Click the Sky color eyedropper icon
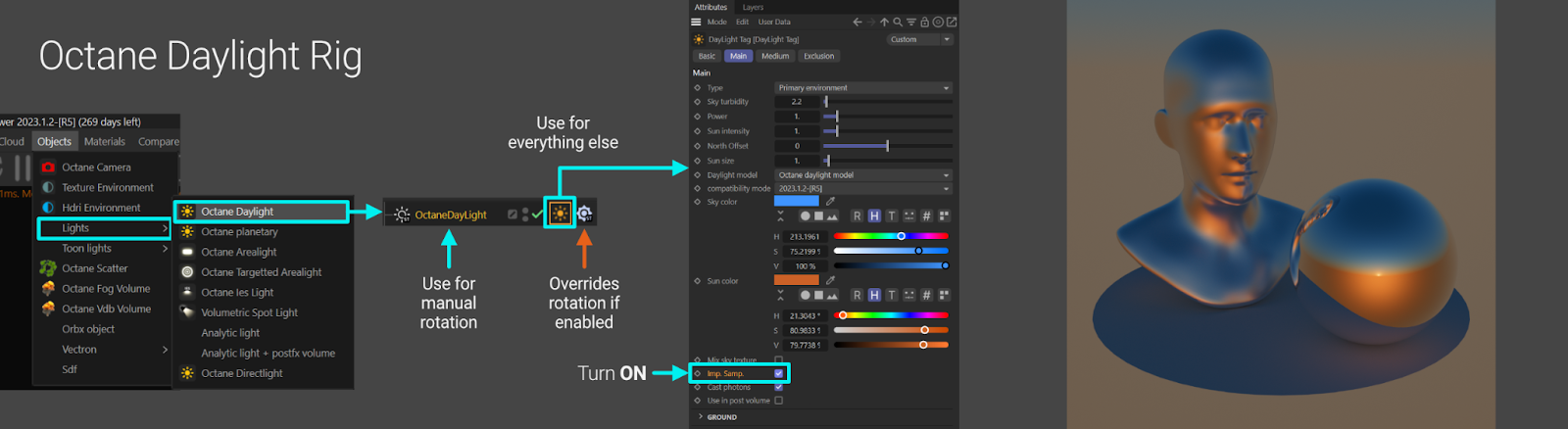The height and width of the screenshot is (429, 1568). (830, 201)
